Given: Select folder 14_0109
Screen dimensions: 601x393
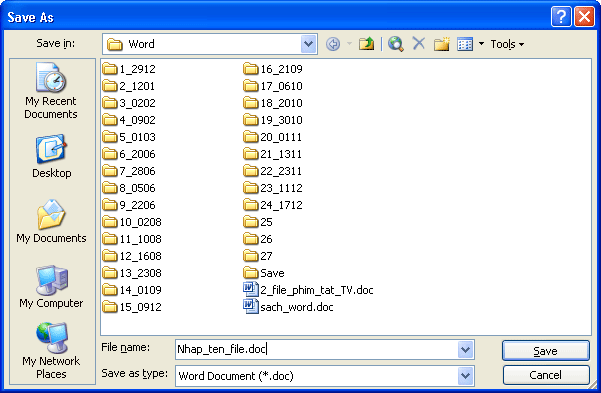Looking at the screenshot, I should coord(132,290).
